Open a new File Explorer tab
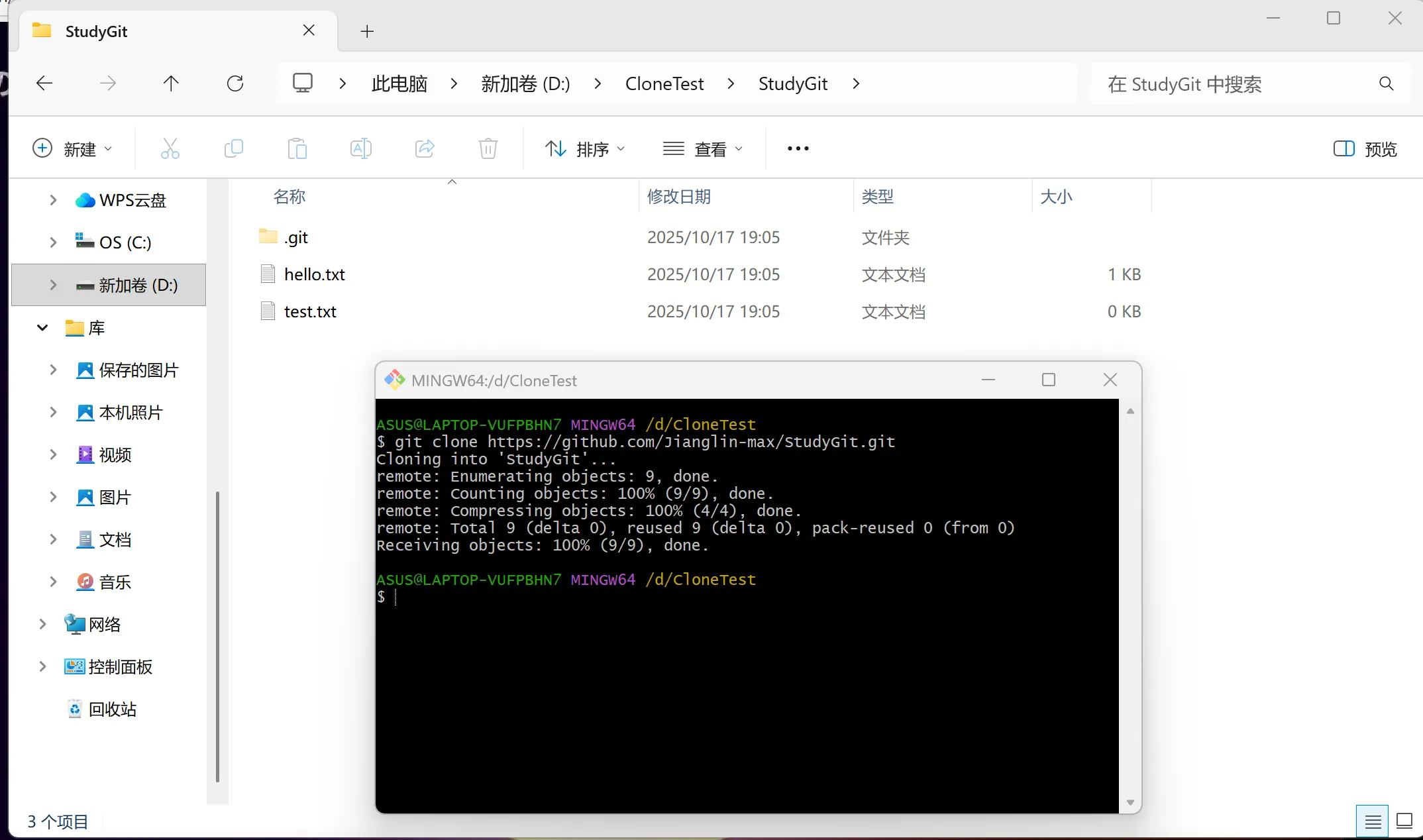The width and height of the screenshot is (1423, 840). click(367, 31)
